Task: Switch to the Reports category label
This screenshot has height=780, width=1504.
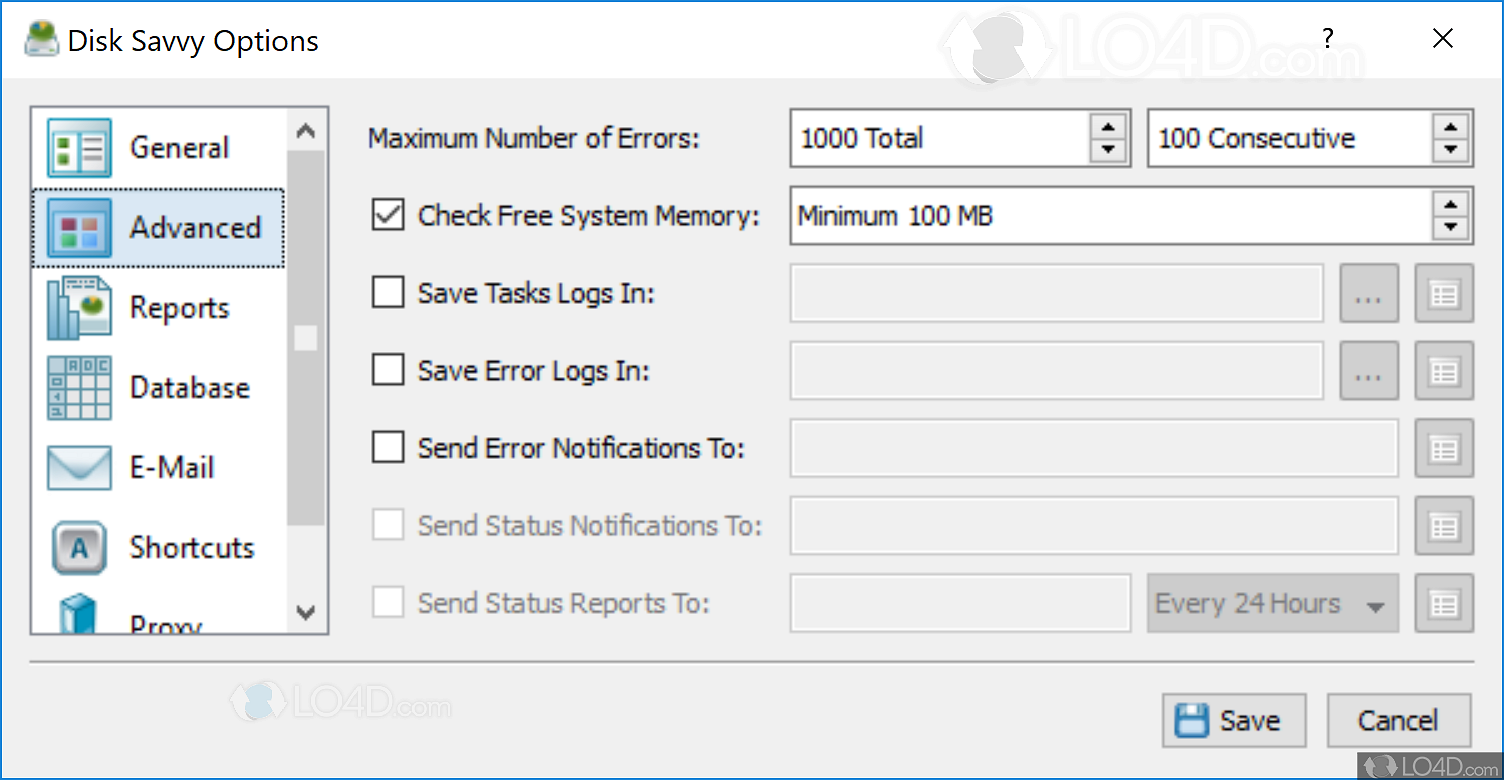Action: (180, 308)
